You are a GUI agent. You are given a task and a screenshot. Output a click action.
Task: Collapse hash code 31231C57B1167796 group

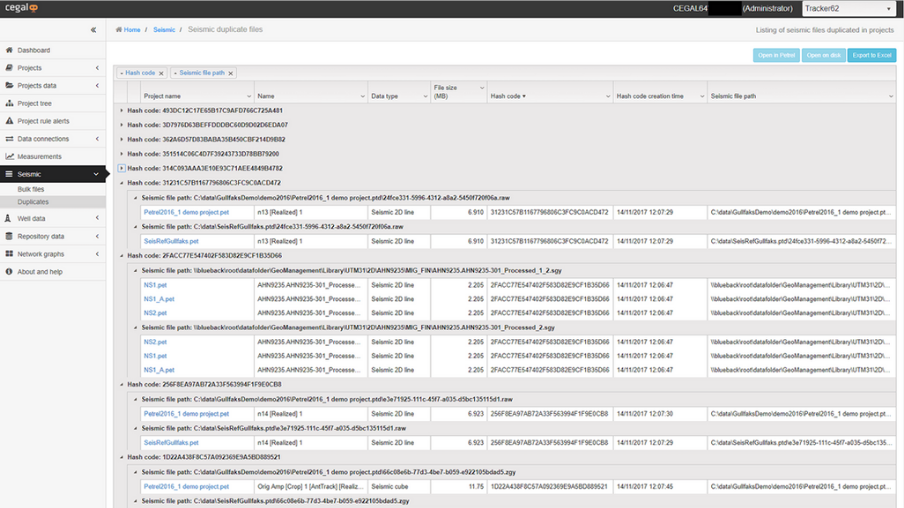pyautogui.click(x=122, y=183)
